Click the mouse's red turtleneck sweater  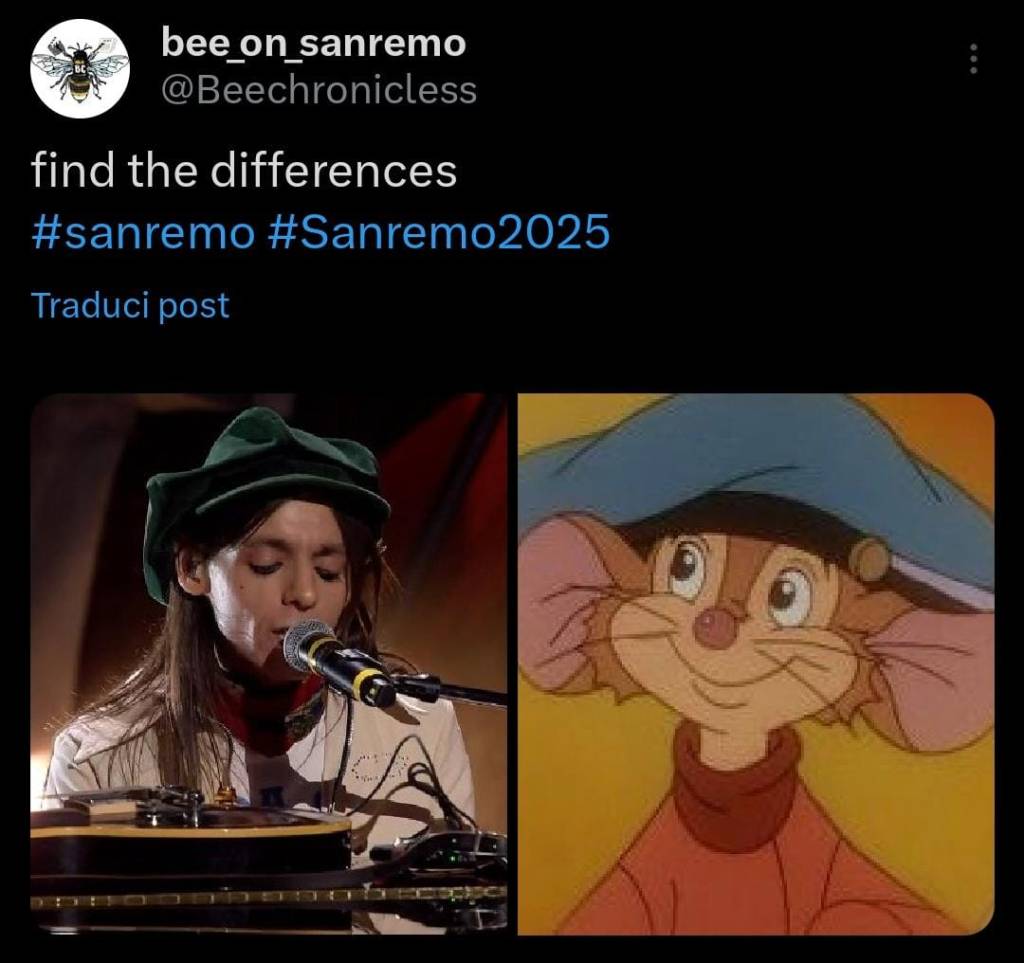751,842
